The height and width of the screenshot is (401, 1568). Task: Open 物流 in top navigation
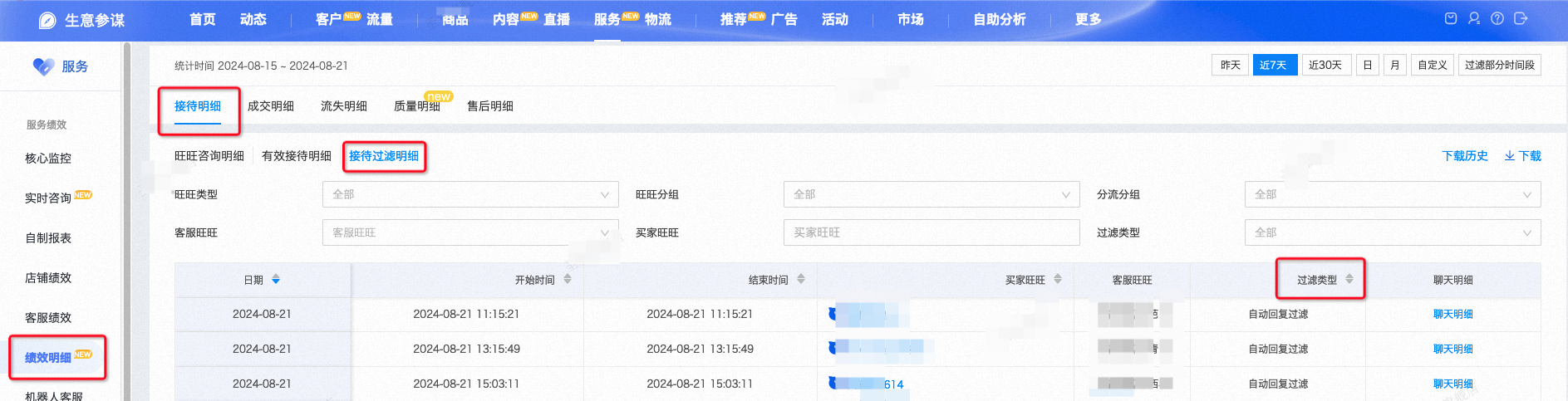(658, 19)
